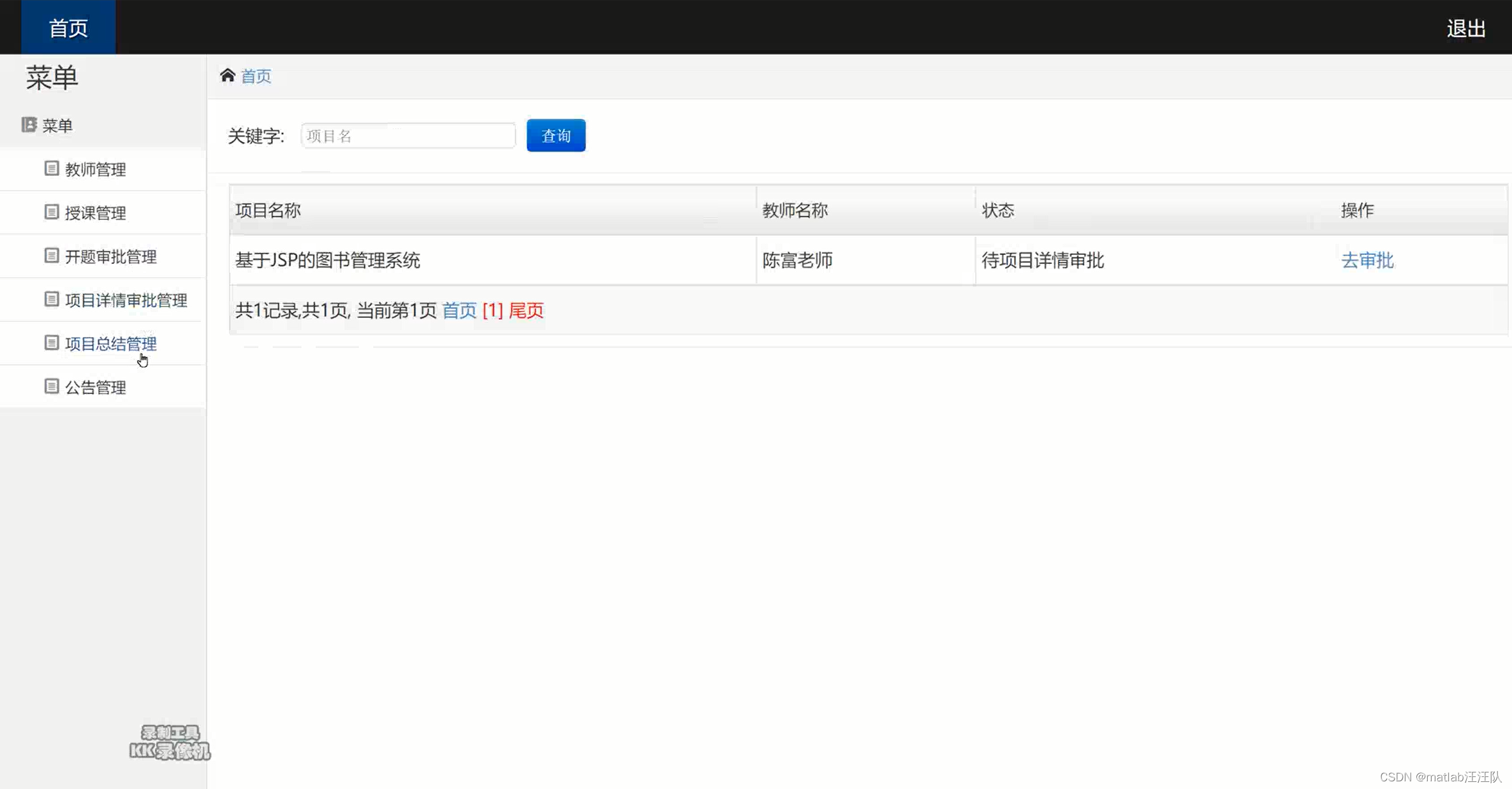Click the icon beside 公告管理
The width and height of the screenshot is (1512, 789).
coord(52,386)
